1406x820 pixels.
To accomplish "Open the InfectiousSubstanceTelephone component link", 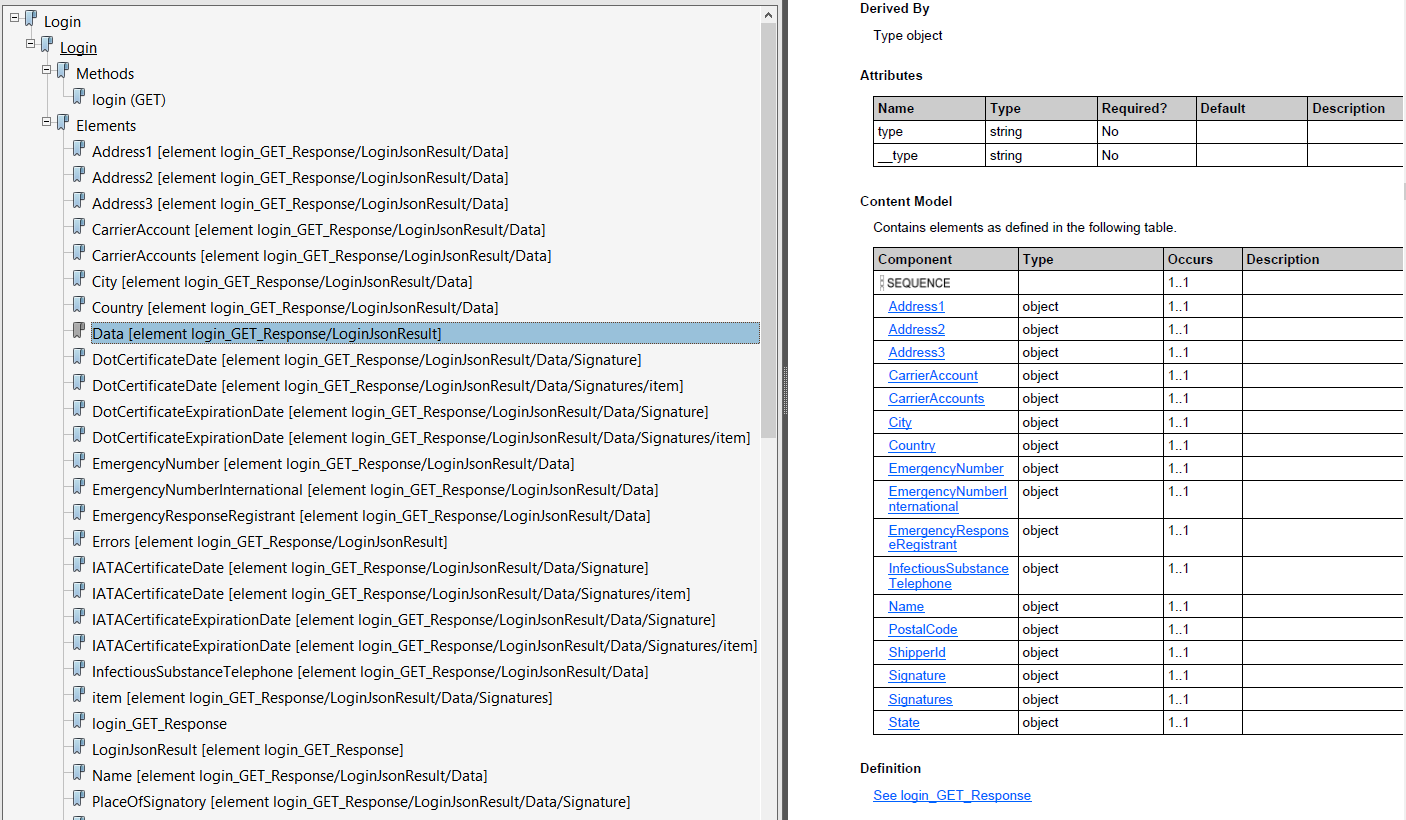I will click(x=948, y=576).
